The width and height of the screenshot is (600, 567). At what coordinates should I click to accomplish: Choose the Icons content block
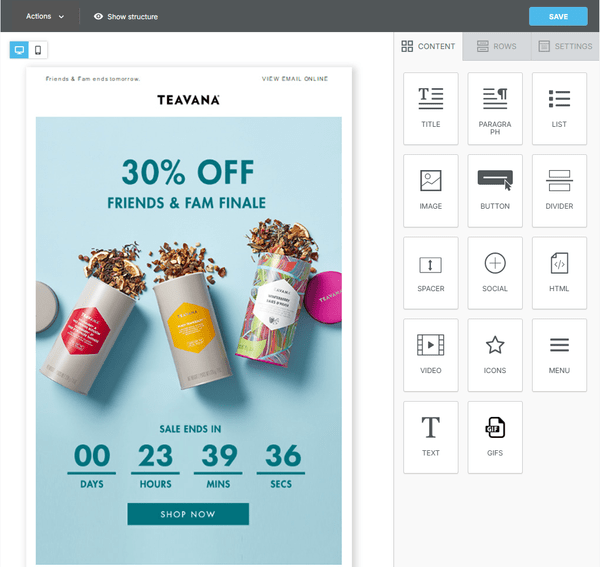point(495,355)
